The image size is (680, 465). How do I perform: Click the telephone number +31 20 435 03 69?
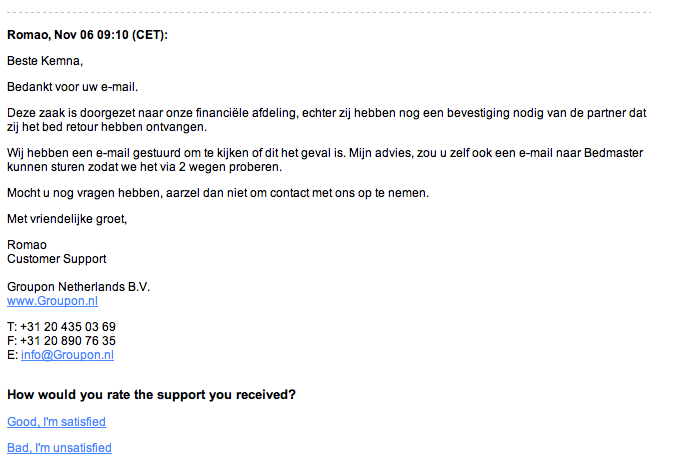pos(68,327)
